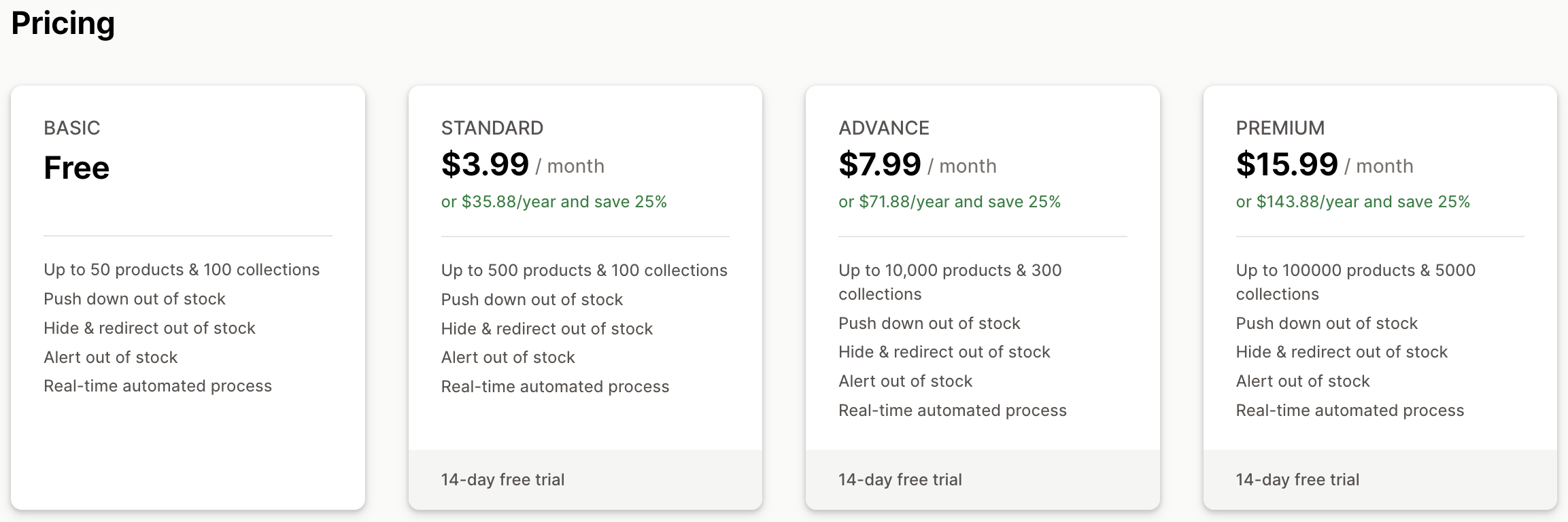
Task: Click 'Up to 50 products & 100 collections'
Action: pos(182,270)
